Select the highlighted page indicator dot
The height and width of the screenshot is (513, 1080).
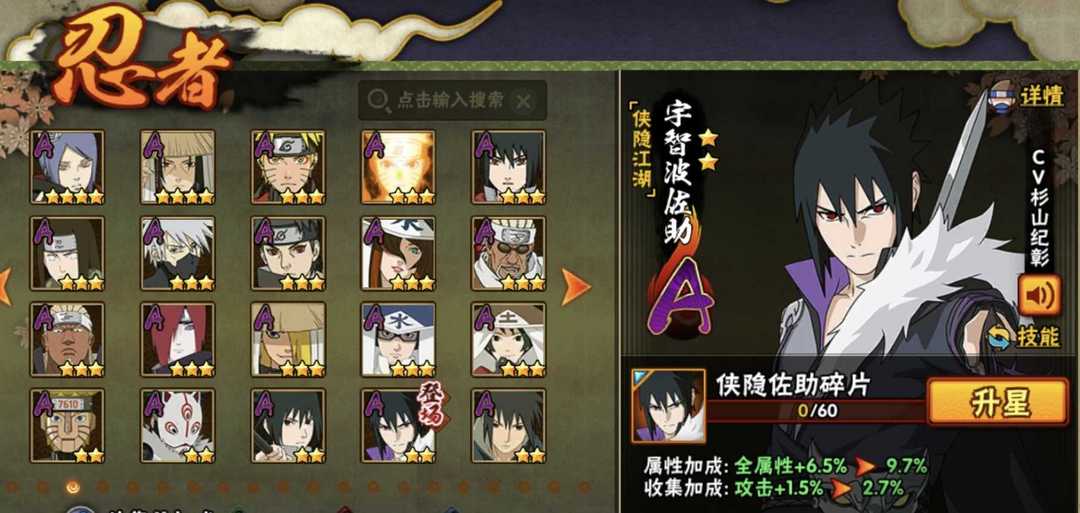pos(73,487)
